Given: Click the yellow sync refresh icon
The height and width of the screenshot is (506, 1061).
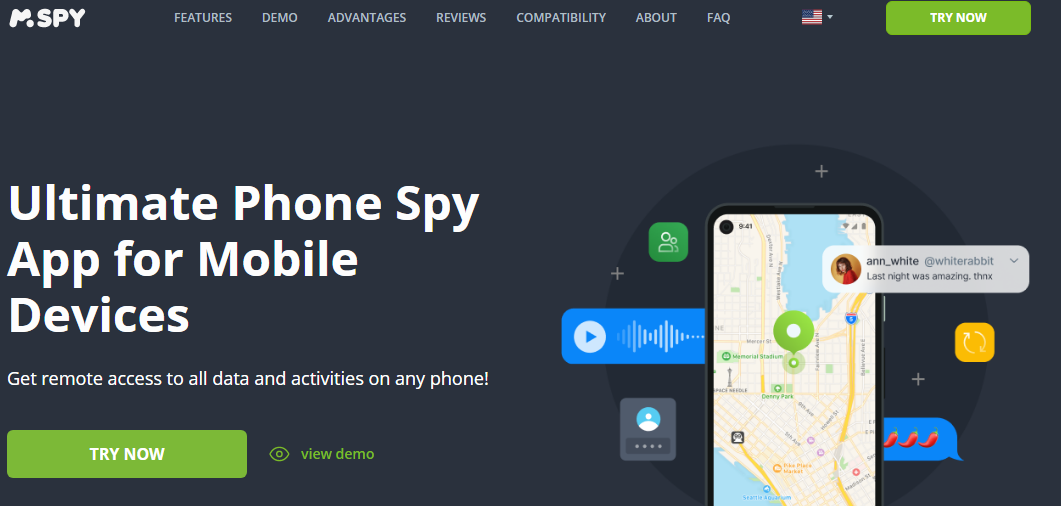Looking at the screenshot, I should [974, 342].
